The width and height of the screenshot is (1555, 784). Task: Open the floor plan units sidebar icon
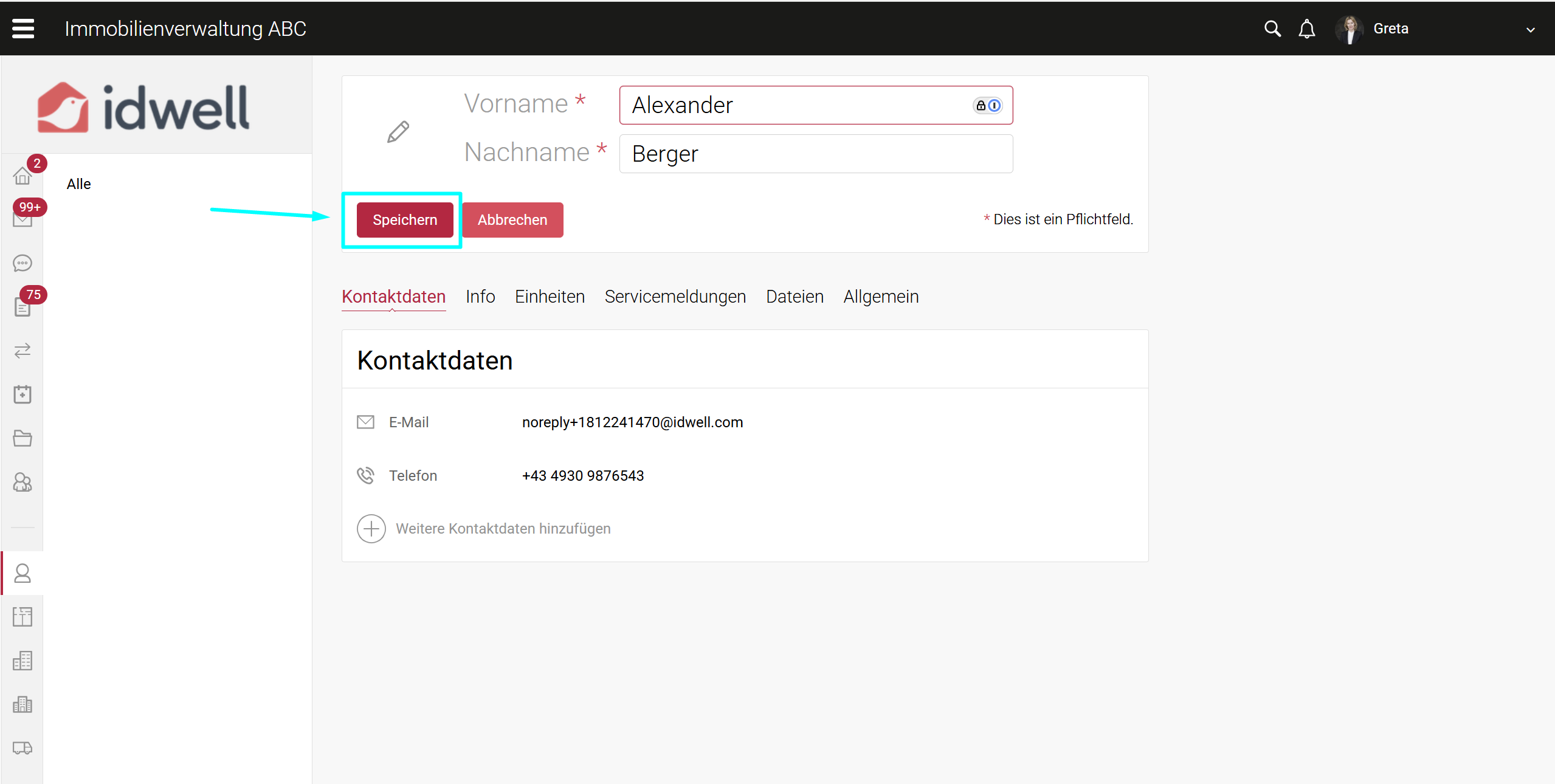point(22,617)
